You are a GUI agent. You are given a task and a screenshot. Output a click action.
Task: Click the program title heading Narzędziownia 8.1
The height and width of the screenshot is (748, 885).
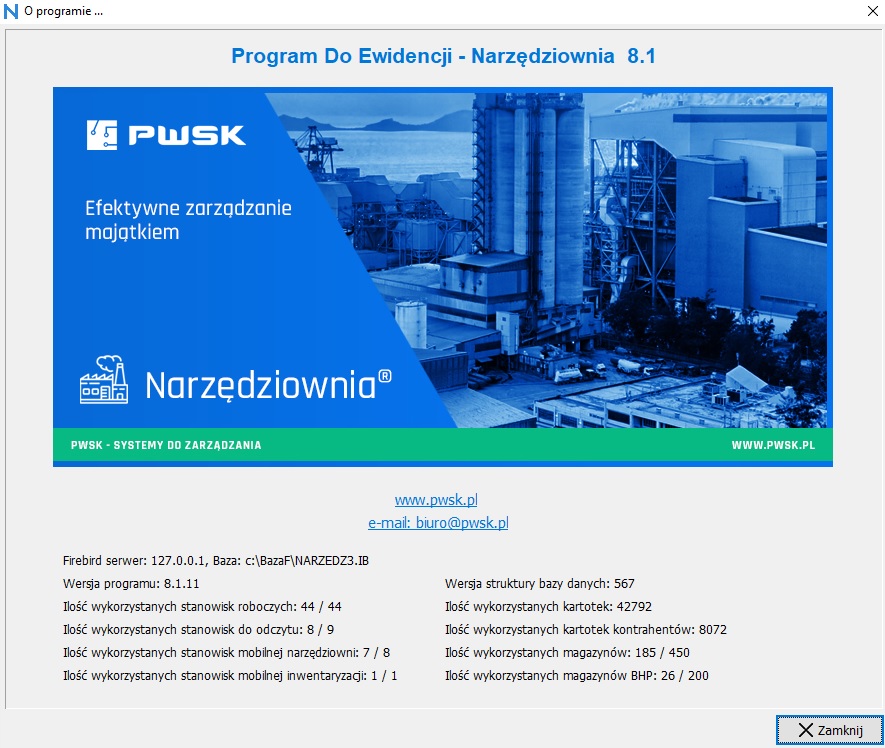443,56
